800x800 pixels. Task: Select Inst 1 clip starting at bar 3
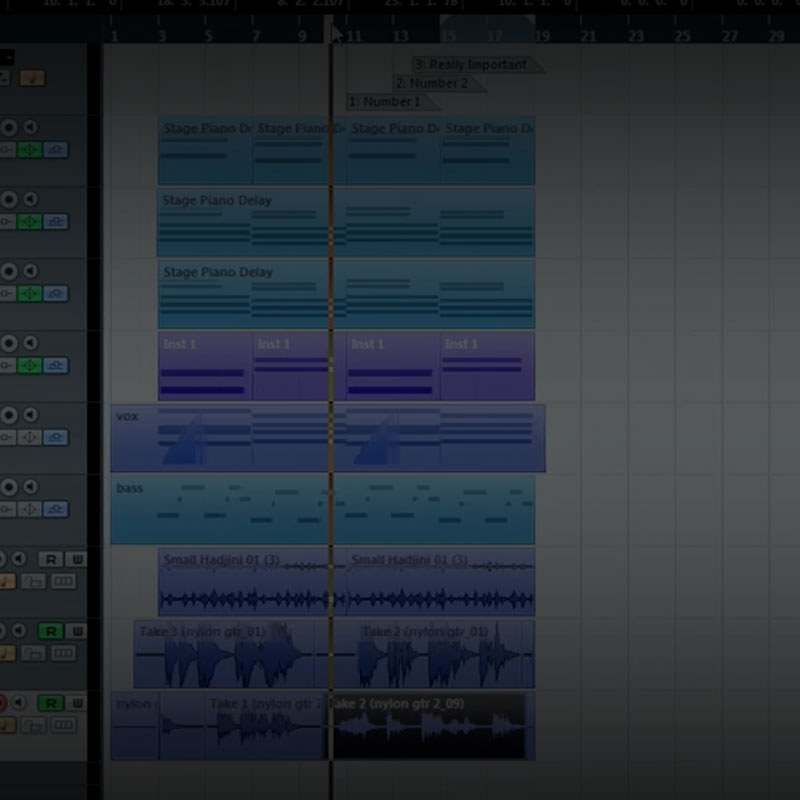[206, 366]
